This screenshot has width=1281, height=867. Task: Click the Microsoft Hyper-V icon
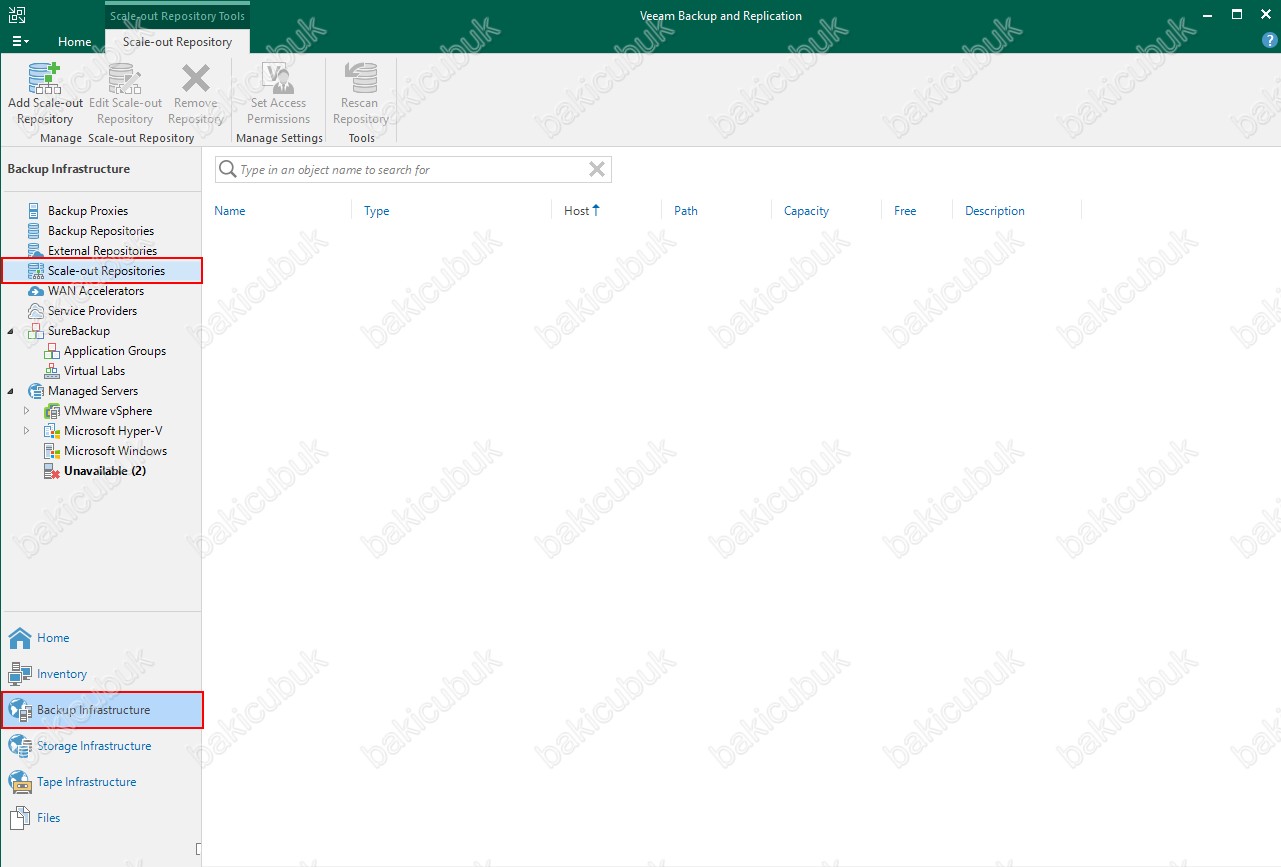[52, 431]
